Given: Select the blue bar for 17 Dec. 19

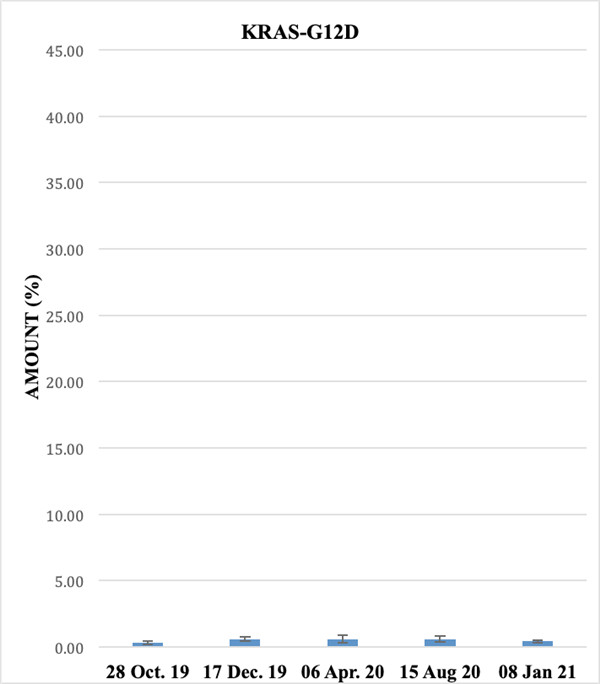Looking at the screenshot, I should tap(245, 643).
